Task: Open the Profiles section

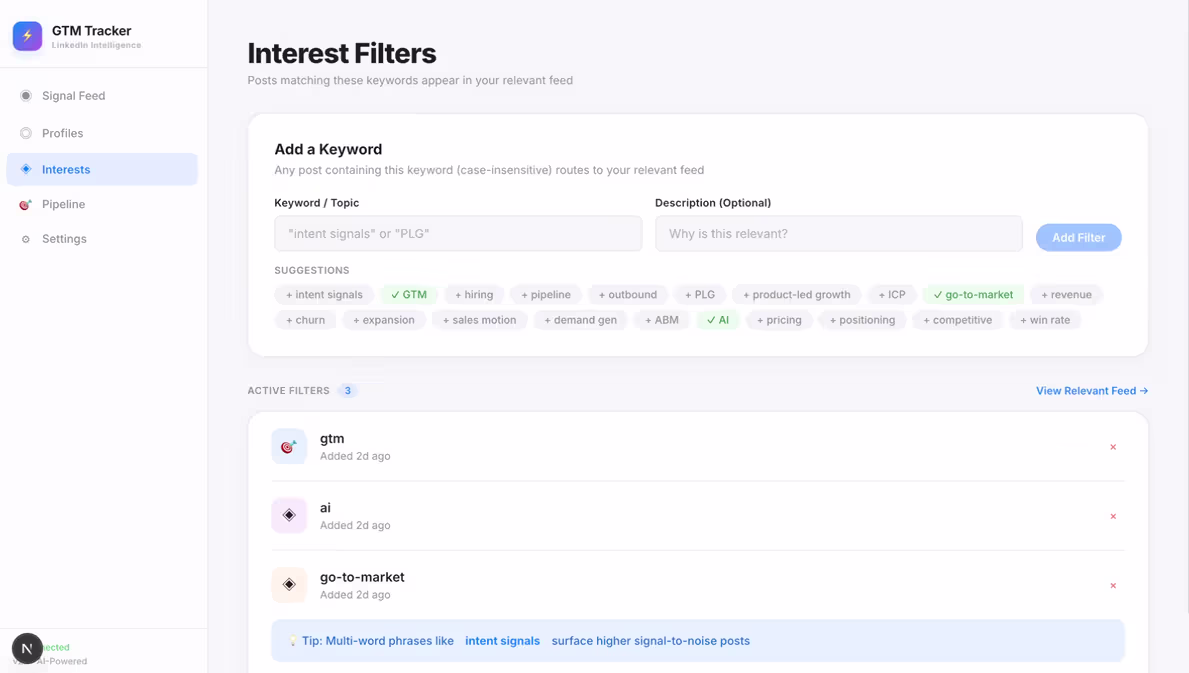Action: (62, 132)
